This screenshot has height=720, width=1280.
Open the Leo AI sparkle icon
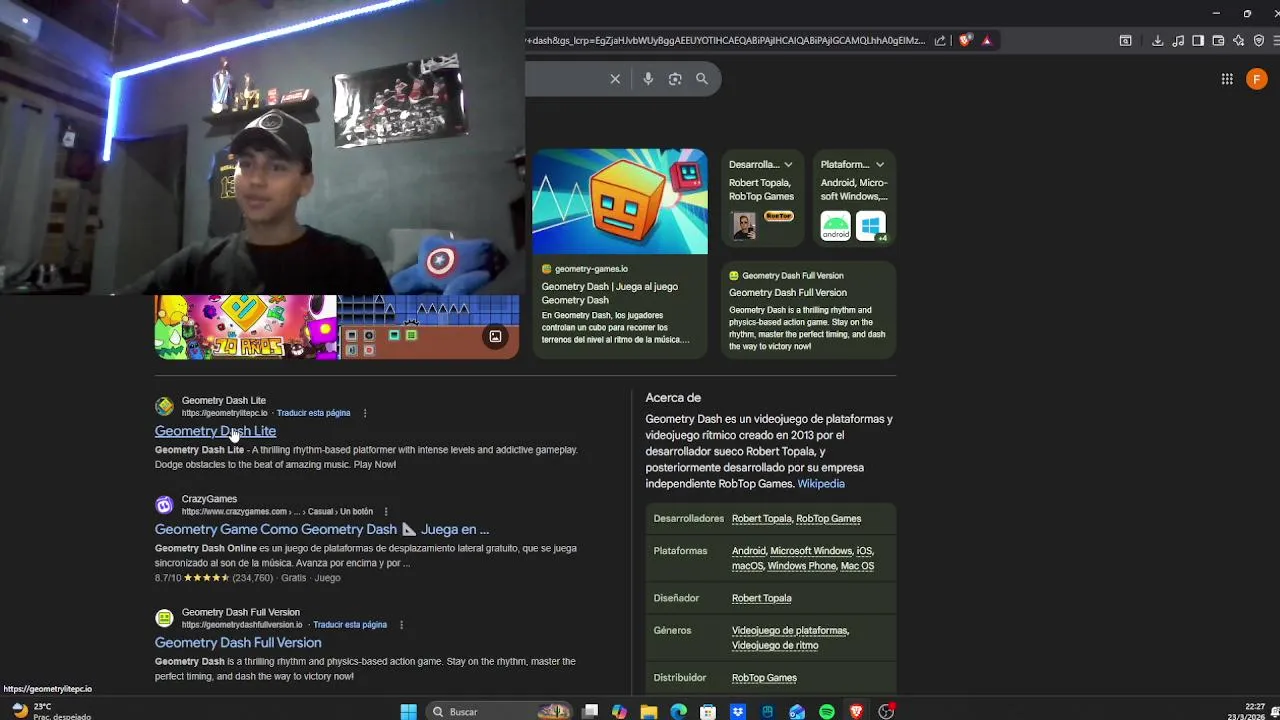(1238, 41)
